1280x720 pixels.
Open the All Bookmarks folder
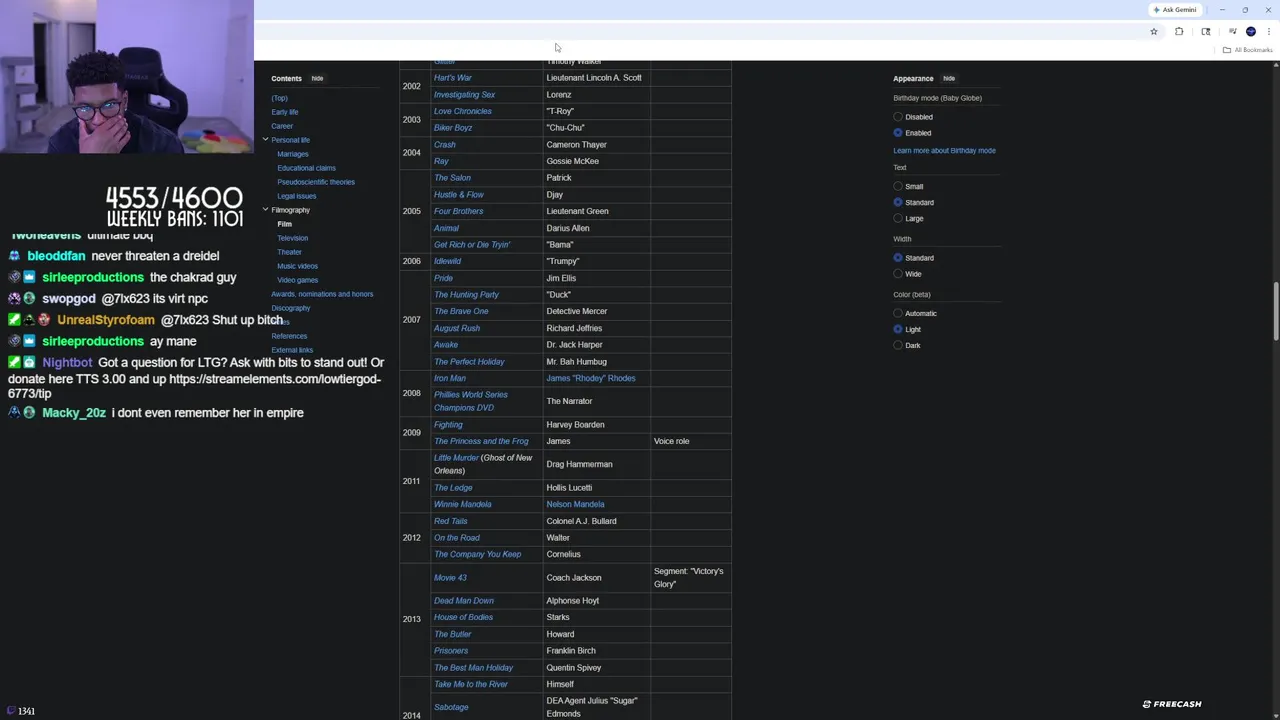[1247, 50]
